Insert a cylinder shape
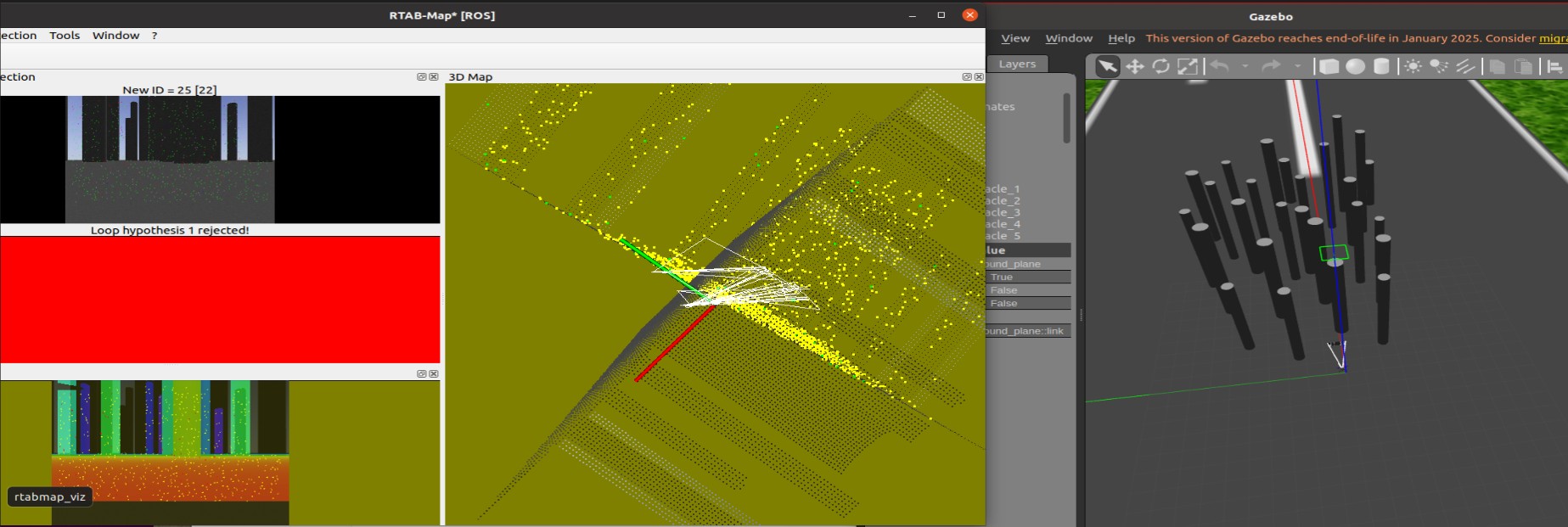The width and height of the screenshot is (1568, 527). click(1381, 66)
